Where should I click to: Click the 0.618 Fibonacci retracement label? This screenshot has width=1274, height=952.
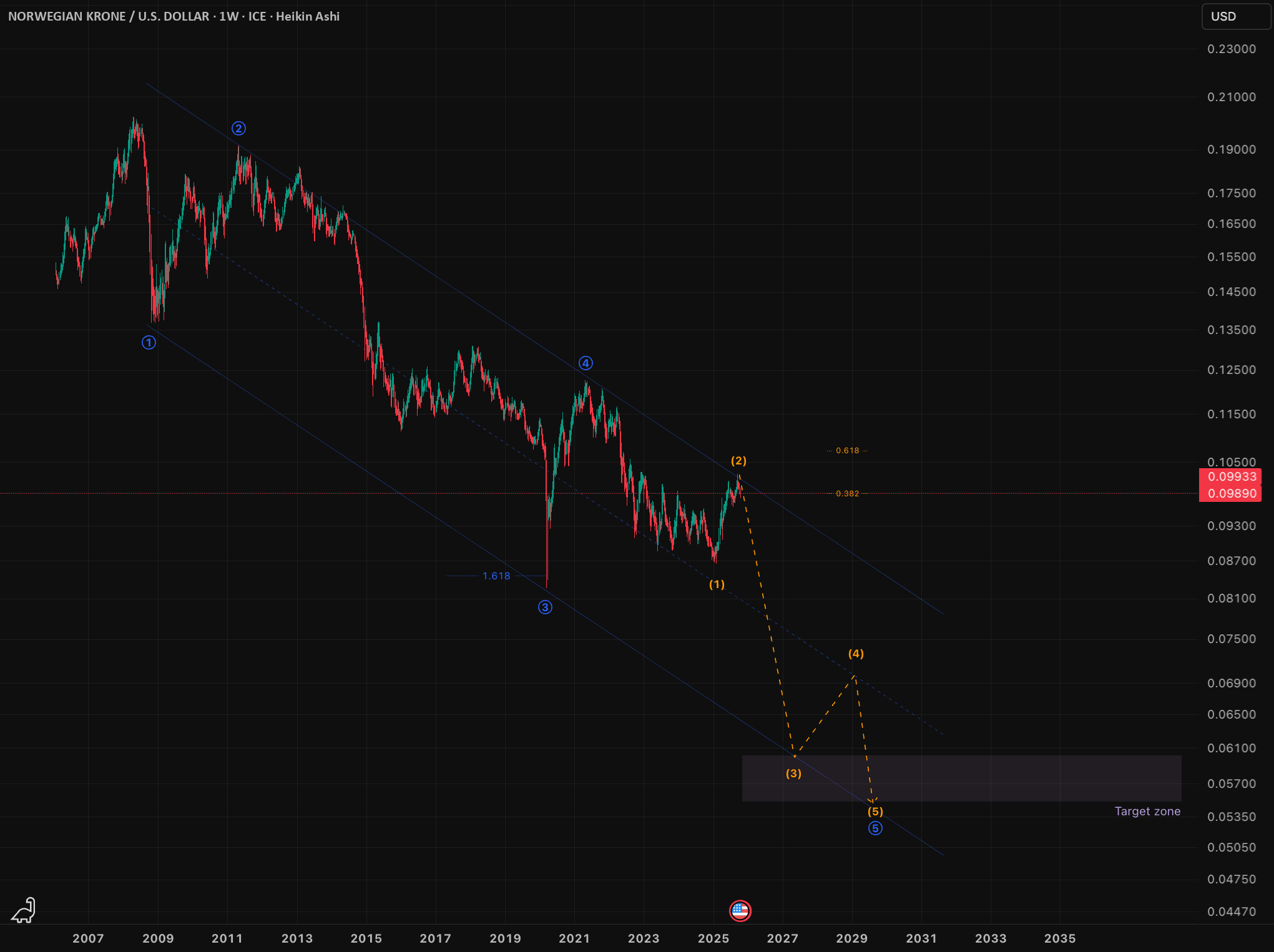[847, 450]
